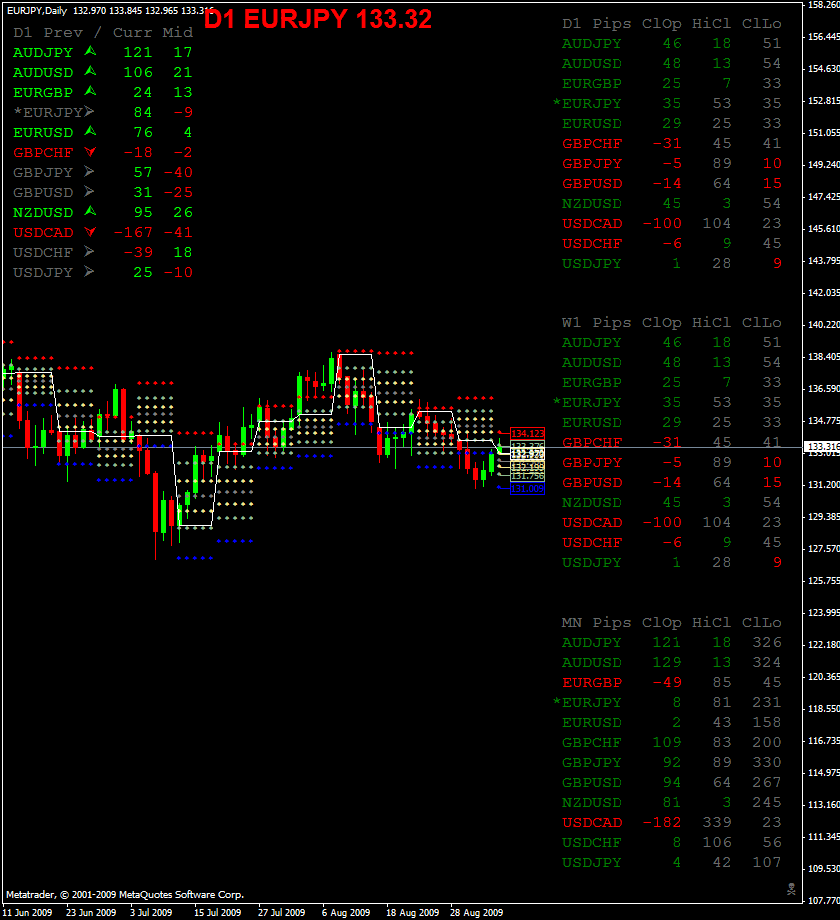Select NZDUSD in the W1 Pips table

tap(592, 503)
